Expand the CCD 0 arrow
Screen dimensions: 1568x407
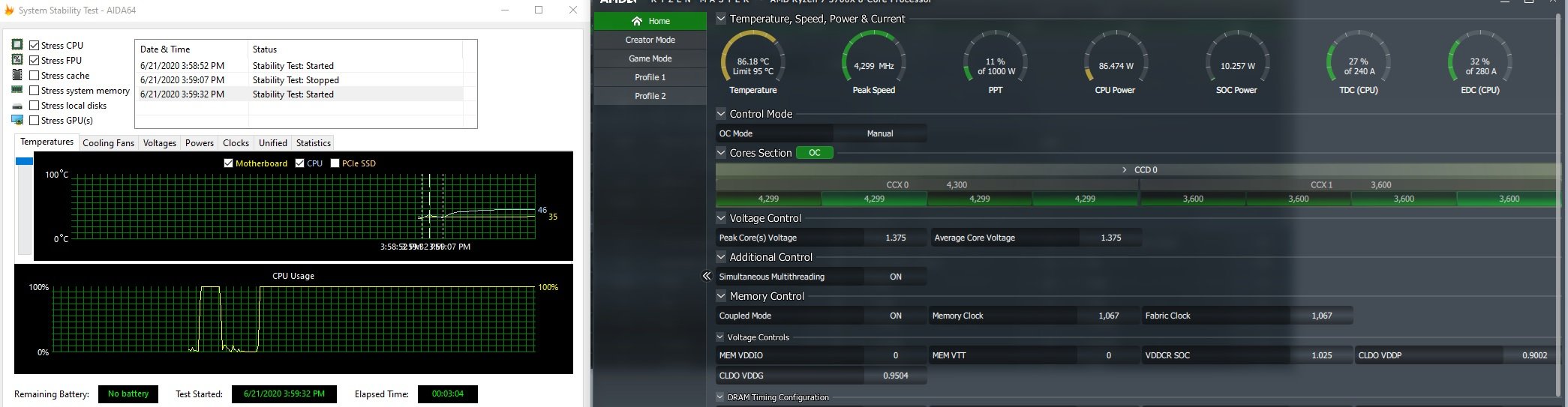coord(1124,170)
